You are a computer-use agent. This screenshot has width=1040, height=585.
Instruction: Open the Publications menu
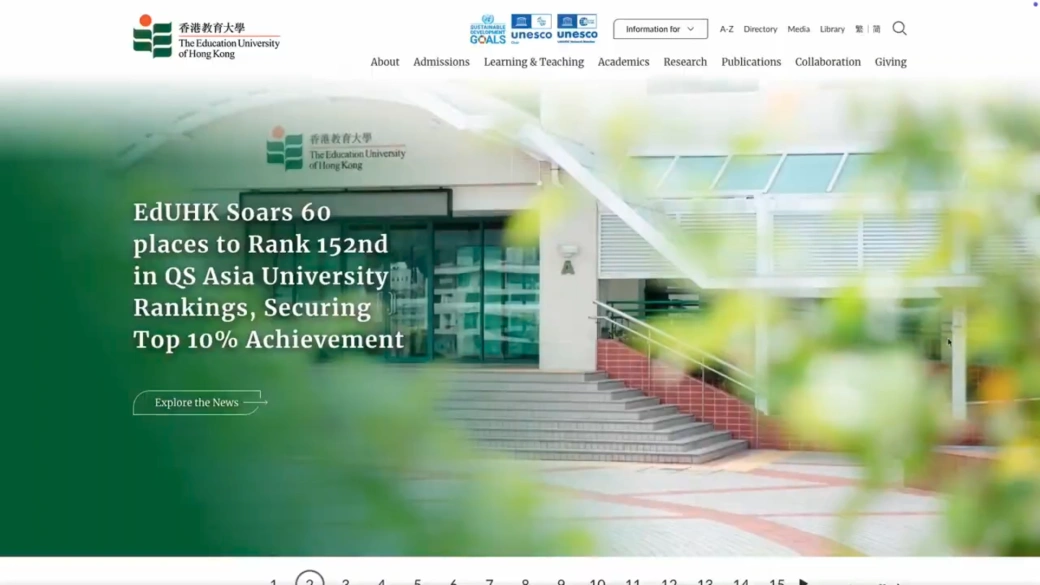coord(751,62)
